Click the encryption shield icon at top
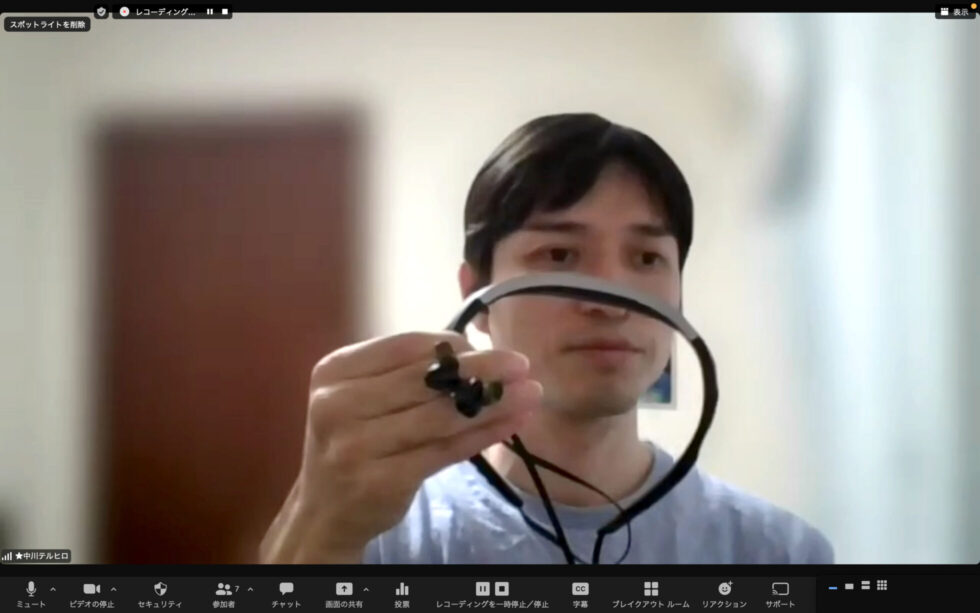This screenshot has width=980, height=613. click(101, 12)
